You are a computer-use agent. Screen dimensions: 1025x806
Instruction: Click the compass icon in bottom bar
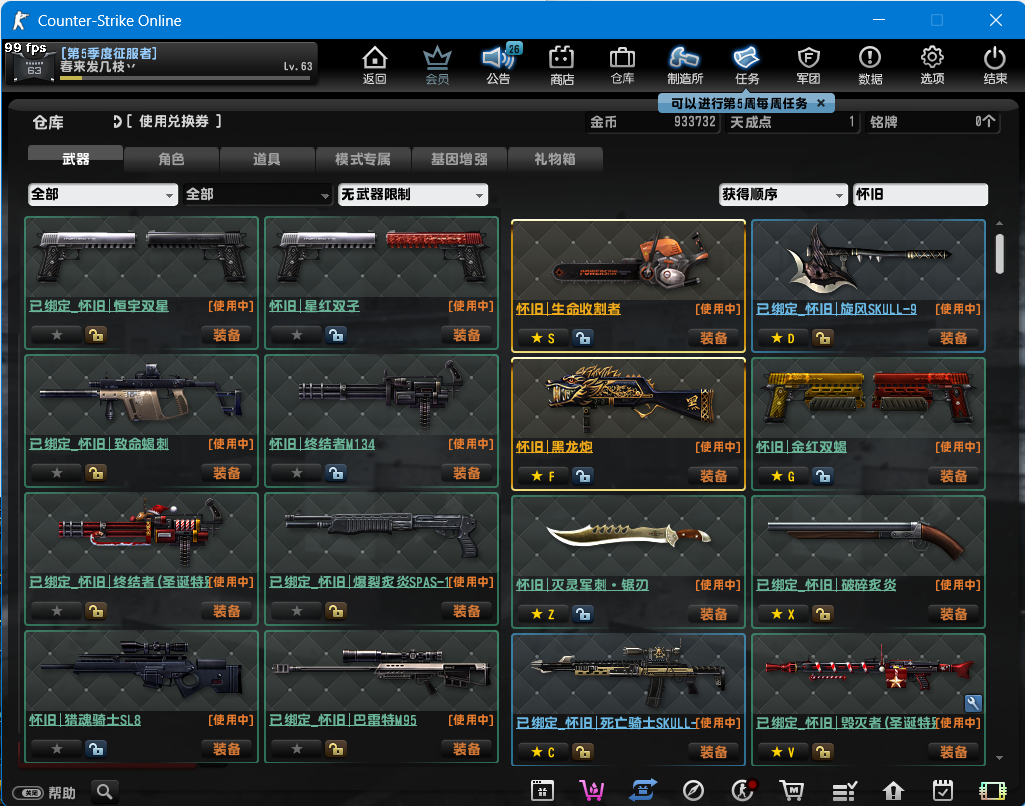(x=693, y=790)
